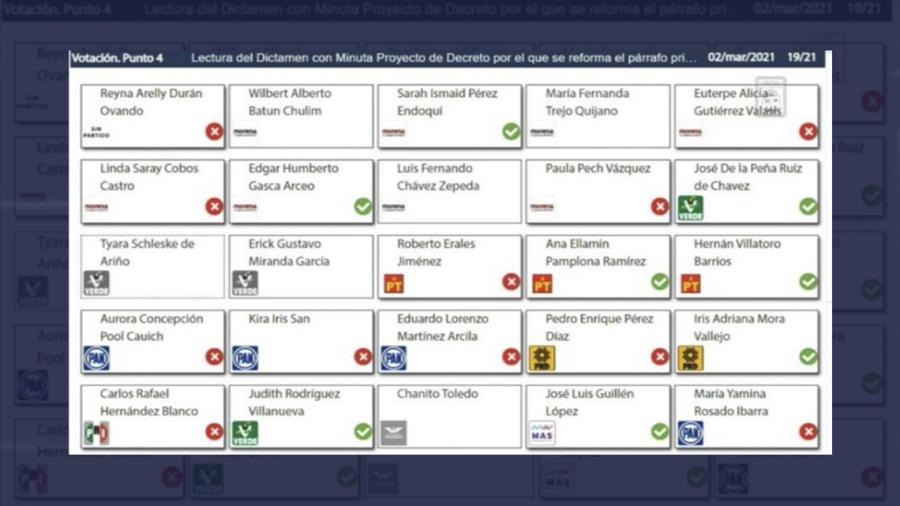
Task: Click the red X on Reyna Arelly Durán's card
Action: click(214, 132)
